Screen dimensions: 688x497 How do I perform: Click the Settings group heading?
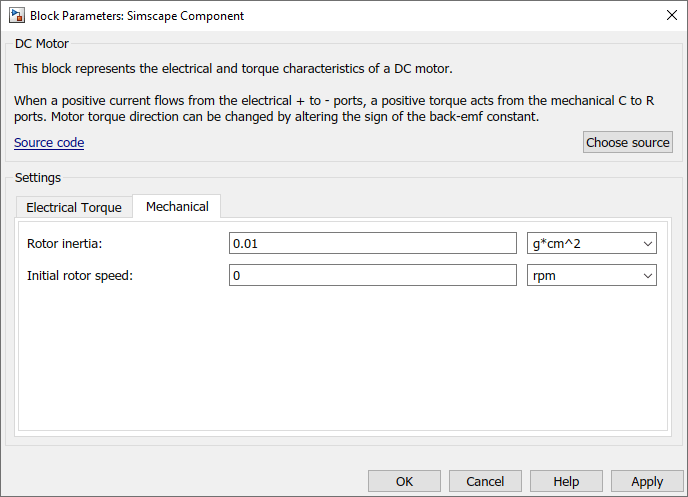pos(37,177)
